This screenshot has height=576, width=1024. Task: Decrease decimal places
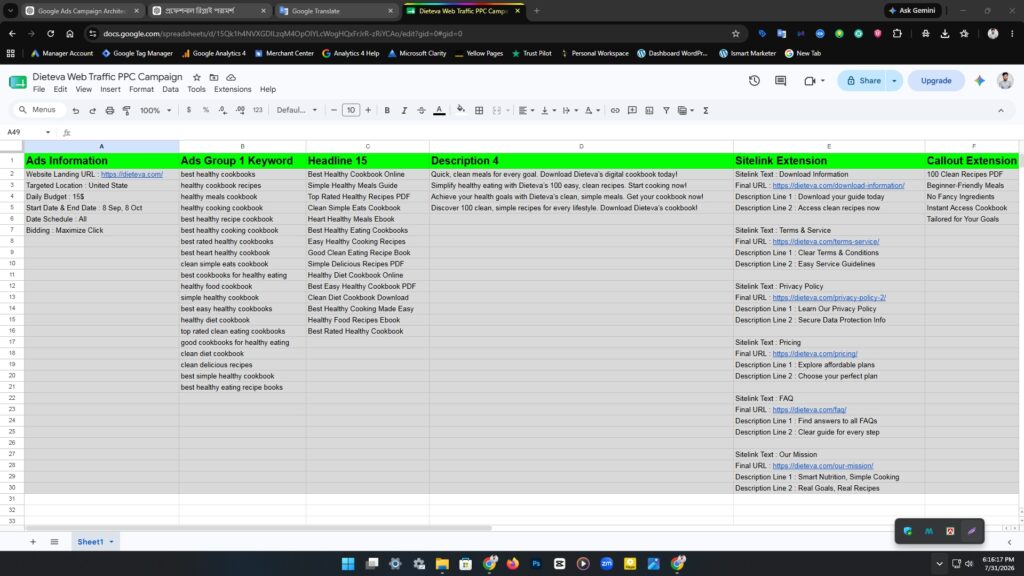(x=223, y=110)
